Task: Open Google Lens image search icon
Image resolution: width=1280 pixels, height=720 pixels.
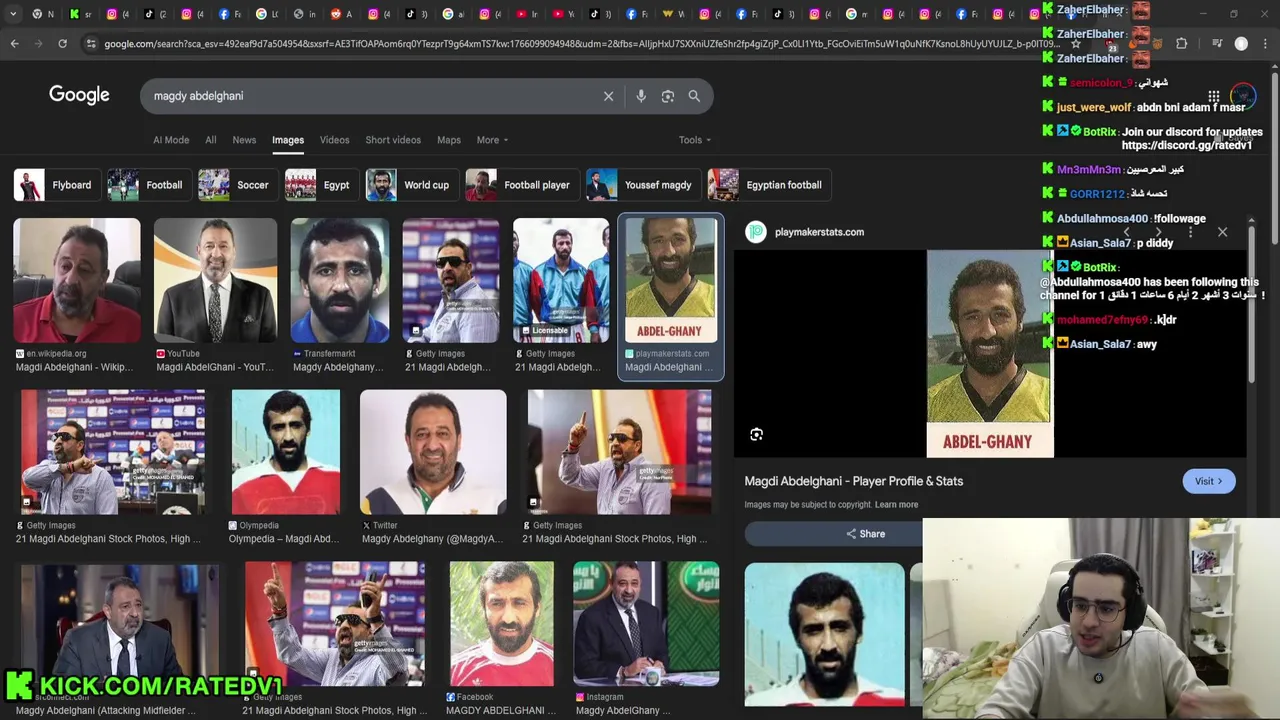Action: point(668,96)
